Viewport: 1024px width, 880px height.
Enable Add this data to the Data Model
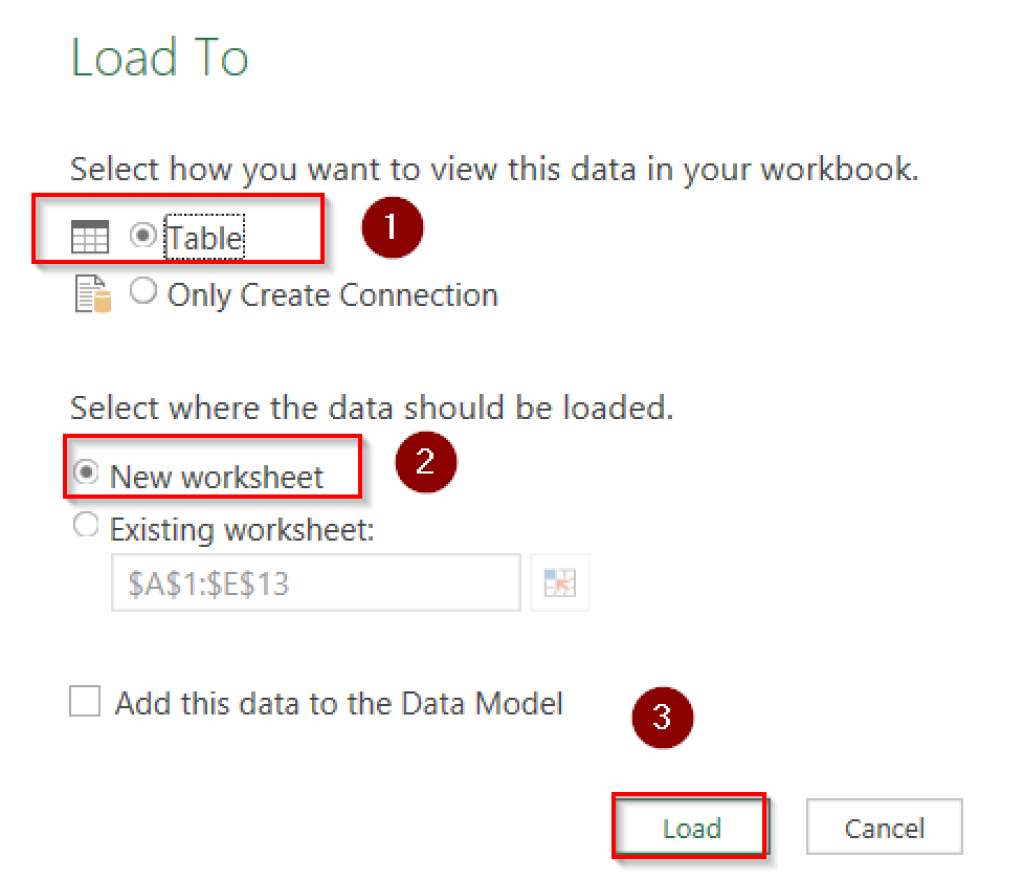point(85,701)
